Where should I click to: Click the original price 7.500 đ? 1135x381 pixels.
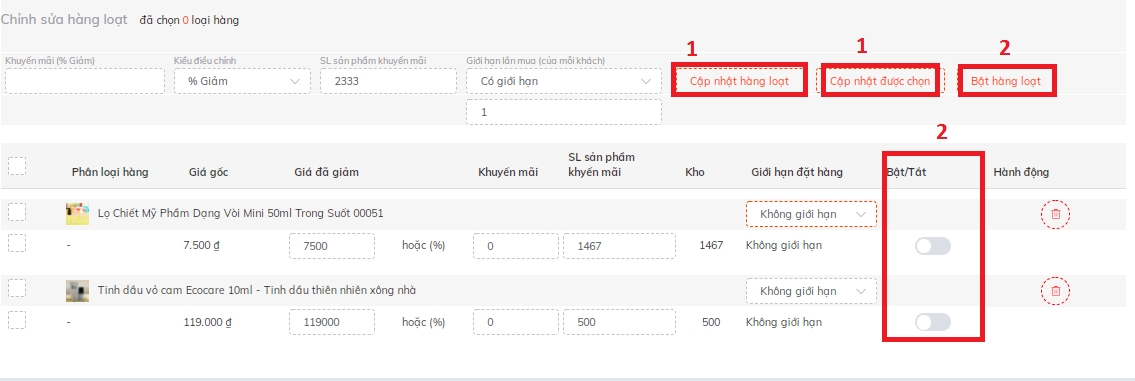tap(202, 246)
